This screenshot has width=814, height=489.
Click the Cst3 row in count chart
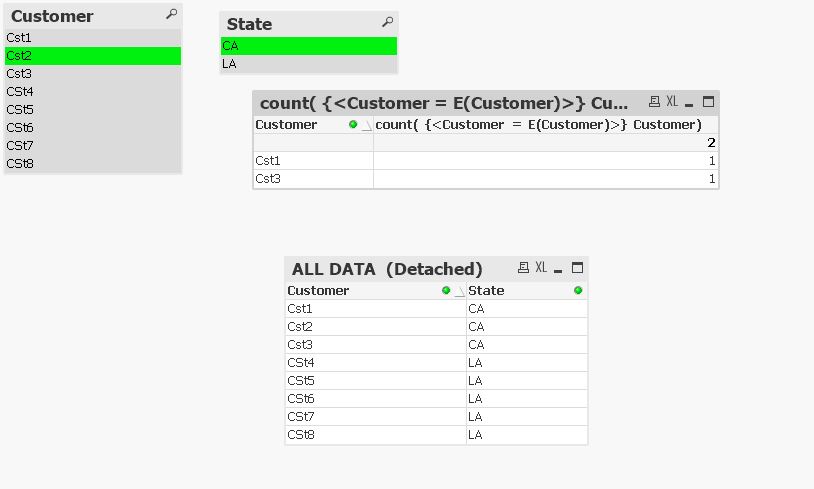pyautogui.click(x=312, y=179)
